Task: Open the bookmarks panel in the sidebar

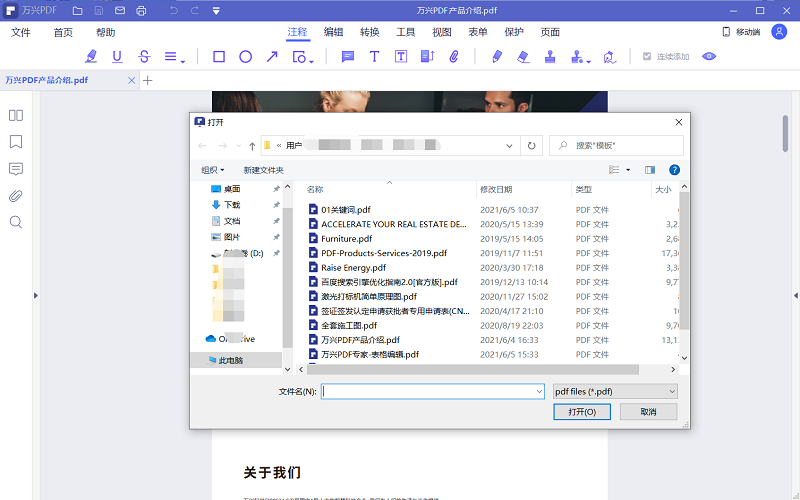Action: pyautogui.click(x=16, y=142)
